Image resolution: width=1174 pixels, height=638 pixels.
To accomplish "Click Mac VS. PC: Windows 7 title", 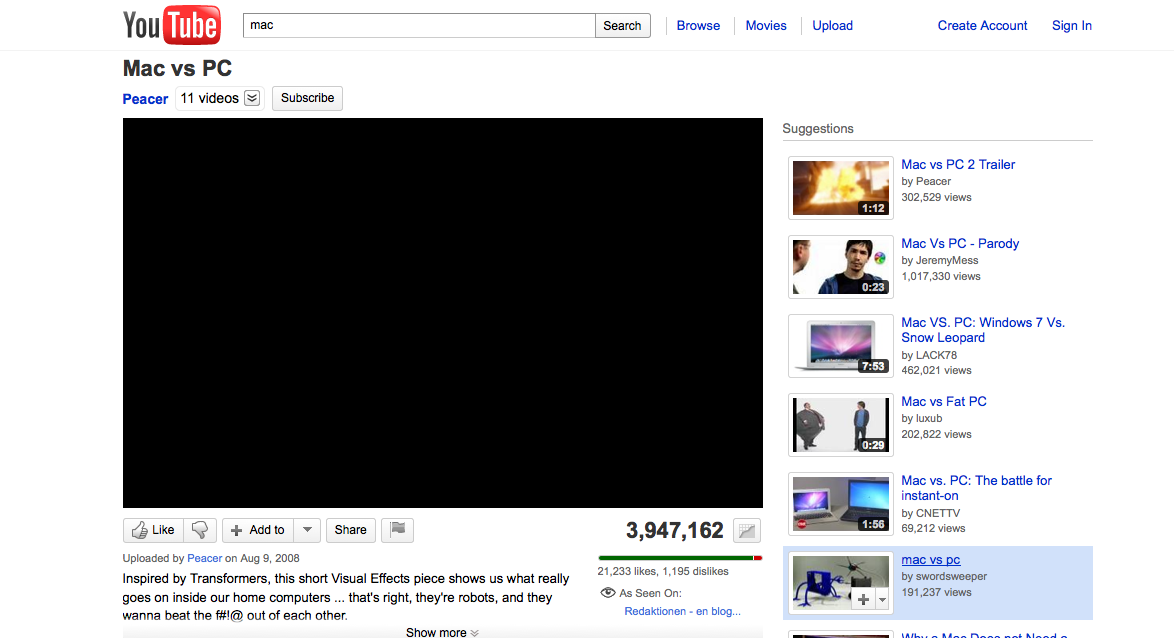I will [x=982, y=330].
